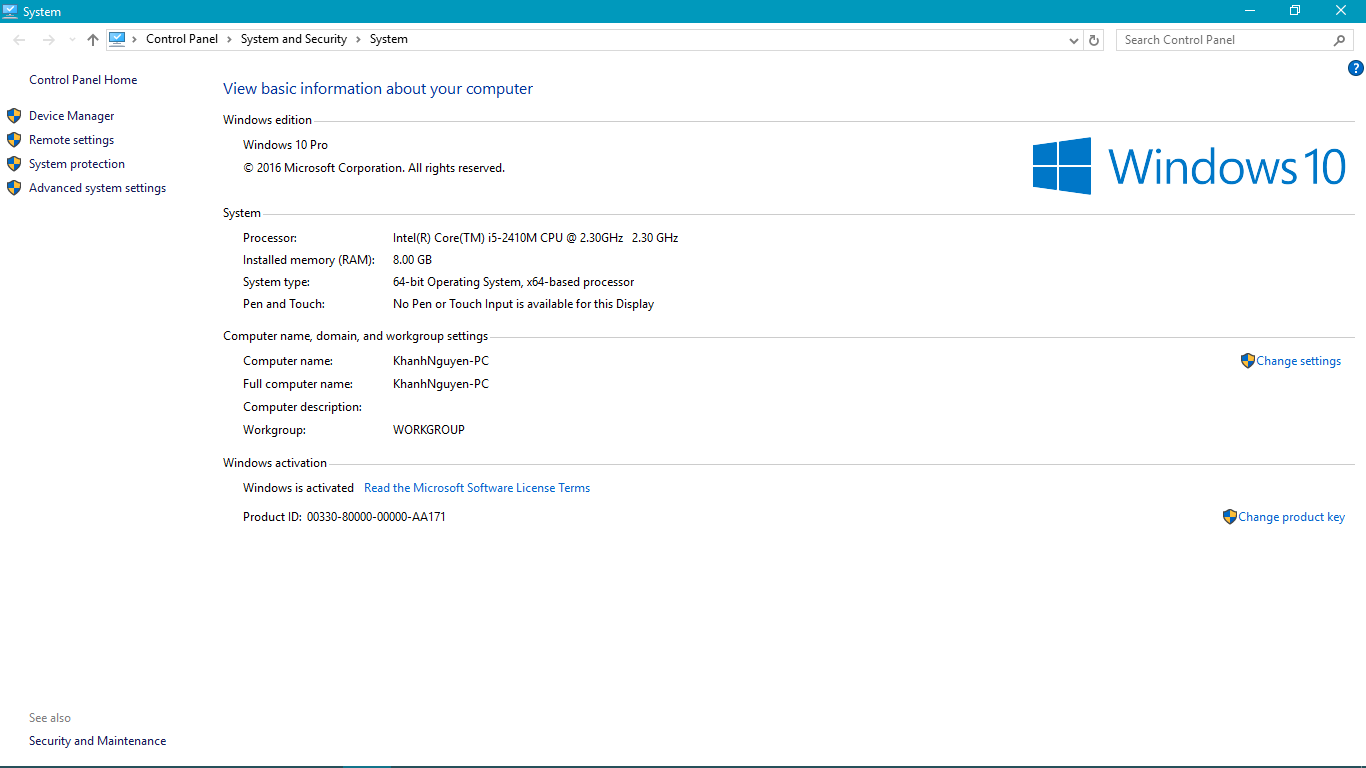Expand the address bar history dropdown

(x=1074, y=40)
